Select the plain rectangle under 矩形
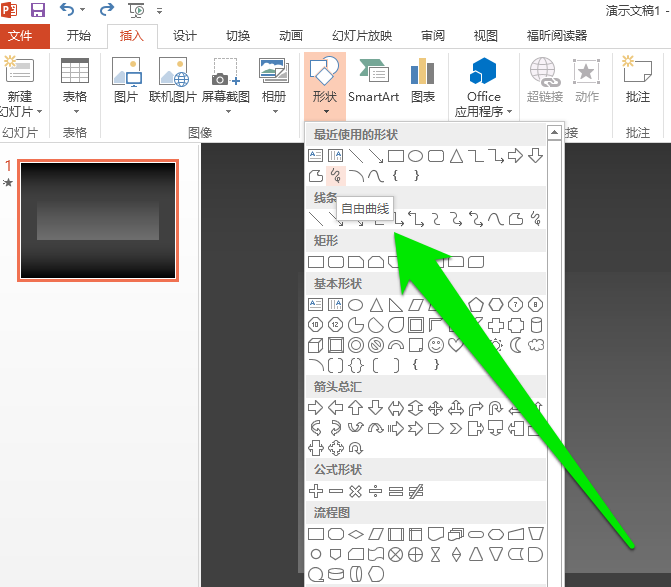The width and height of the screenshot is (671, 587). tap(316, 262)
